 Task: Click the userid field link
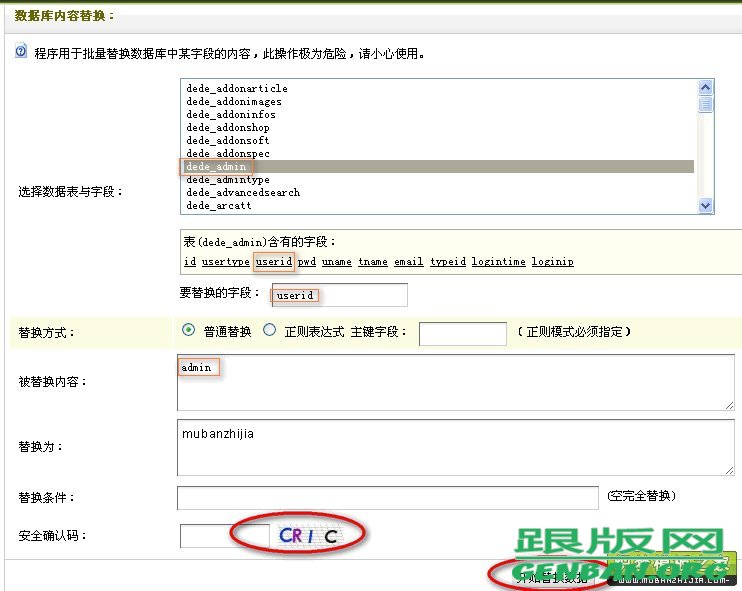coord(273,262)
